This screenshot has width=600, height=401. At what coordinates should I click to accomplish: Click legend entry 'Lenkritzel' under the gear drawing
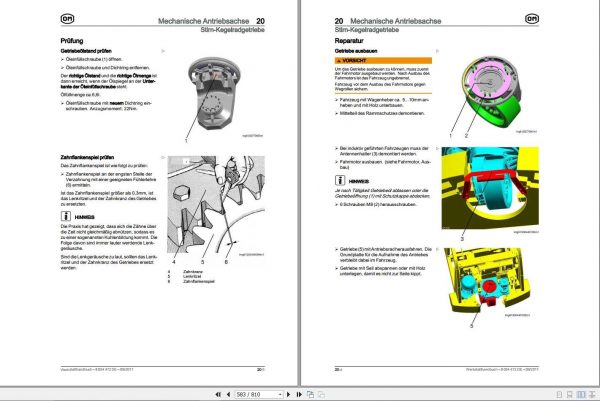pyautogui.click(x=192, y=276)
